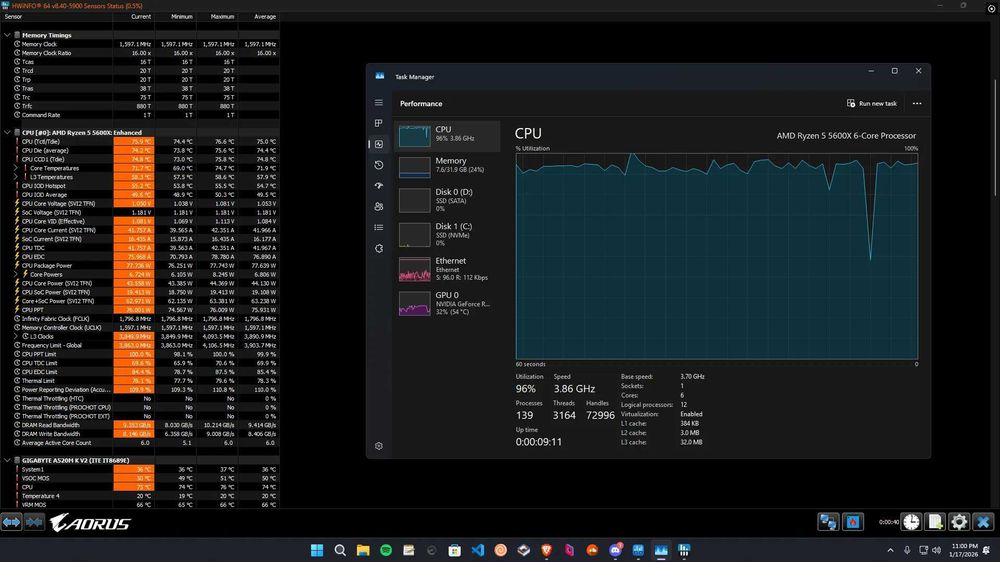Open the three-dots more options menu
Image resolution: width=1000 pixels, height=562 pixels.
917,103
